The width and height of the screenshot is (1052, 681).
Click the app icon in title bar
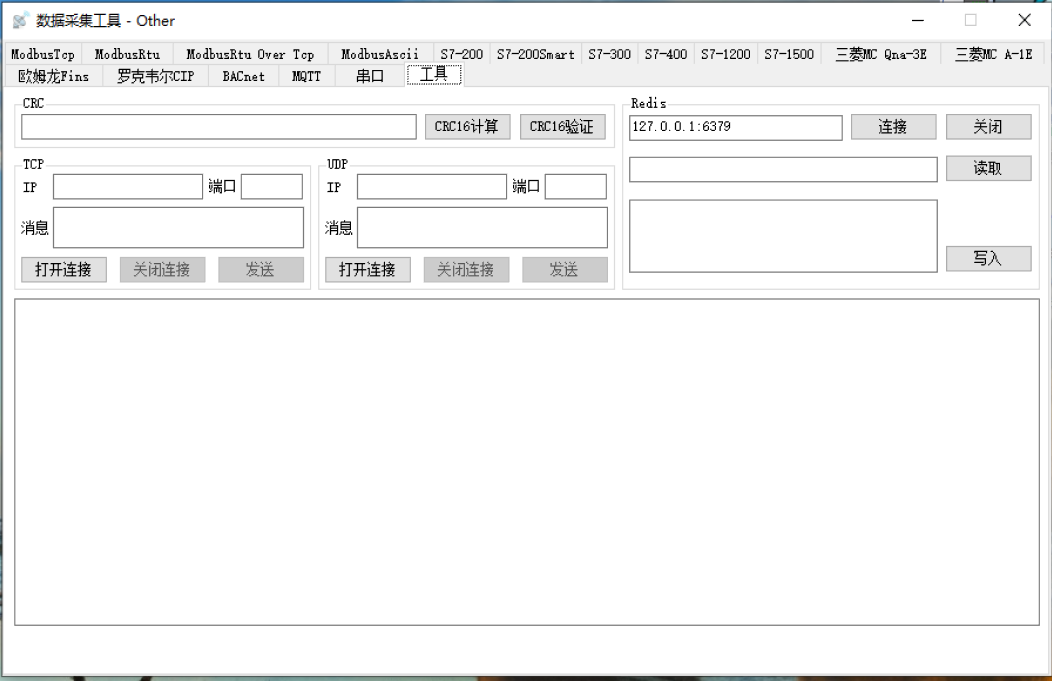pyautogui.click(x=20, y=20)
